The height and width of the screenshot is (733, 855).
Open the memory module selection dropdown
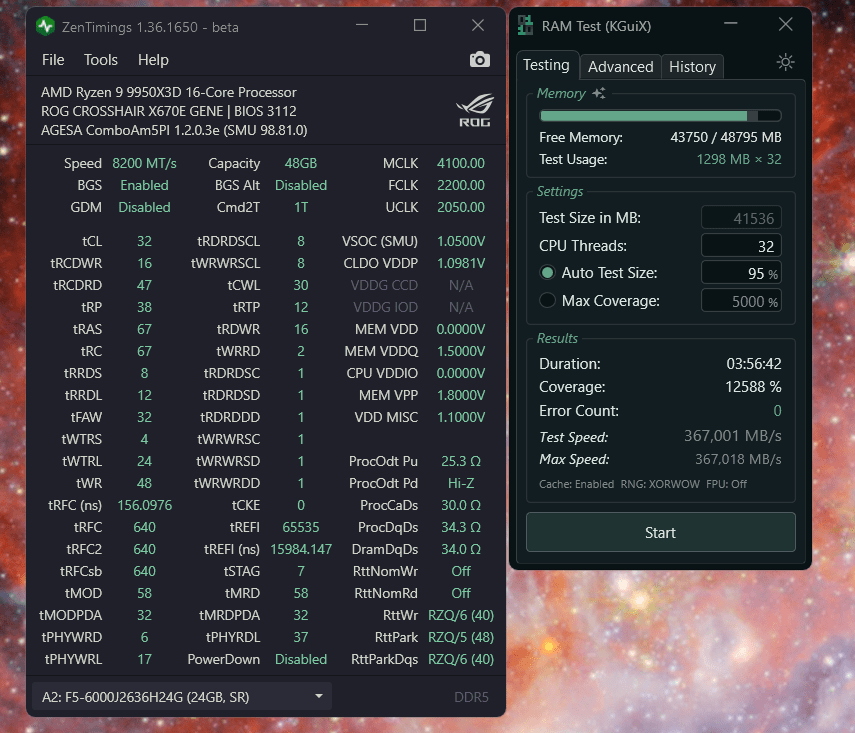(182, 697)
